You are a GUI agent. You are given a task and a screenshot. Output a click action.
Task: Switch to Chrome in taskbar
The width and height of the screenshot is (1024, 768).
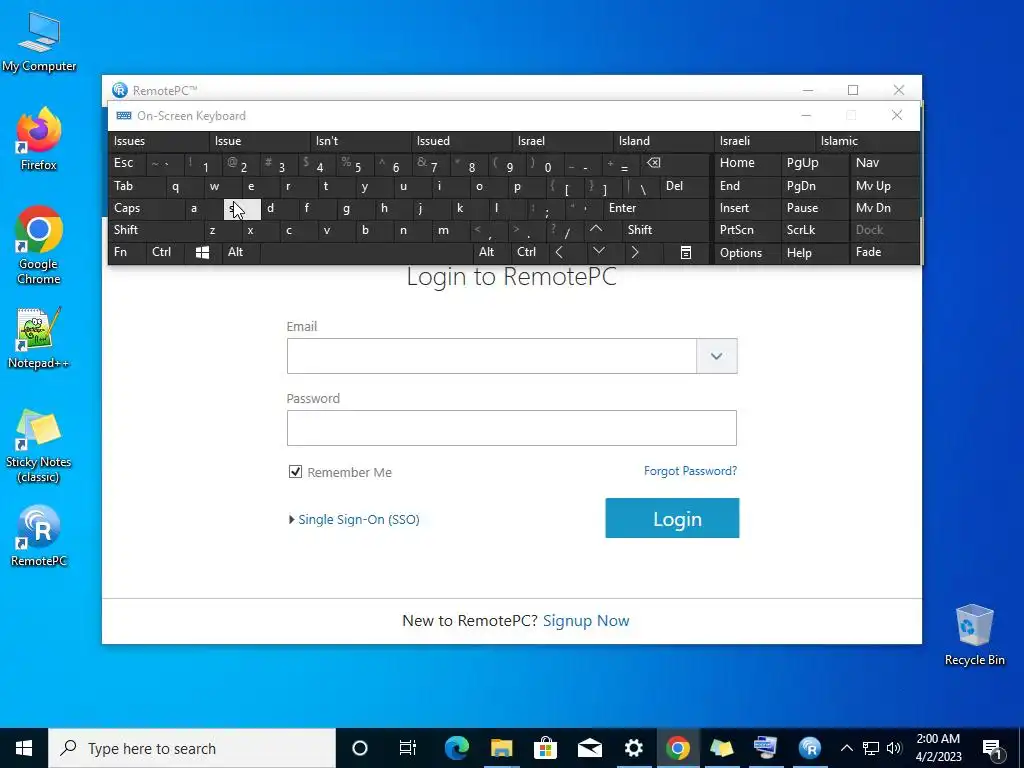click(x=678, y=748)
